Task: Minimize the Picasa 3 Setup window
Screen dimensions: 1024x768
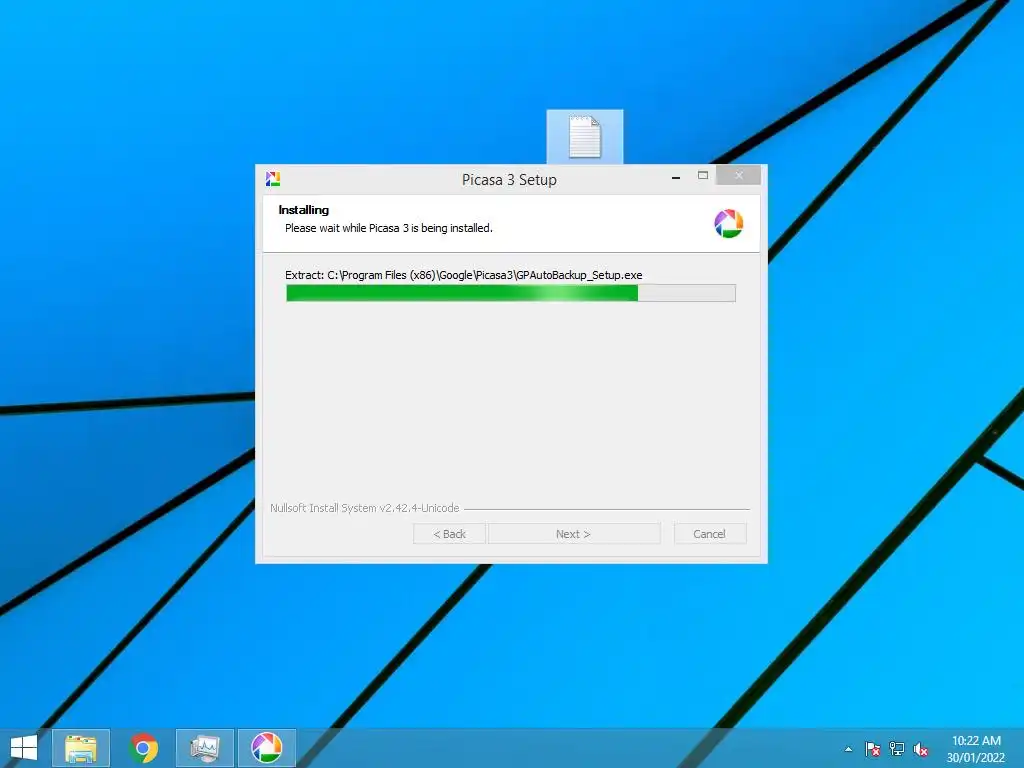Action: click(x=676, y=176)
